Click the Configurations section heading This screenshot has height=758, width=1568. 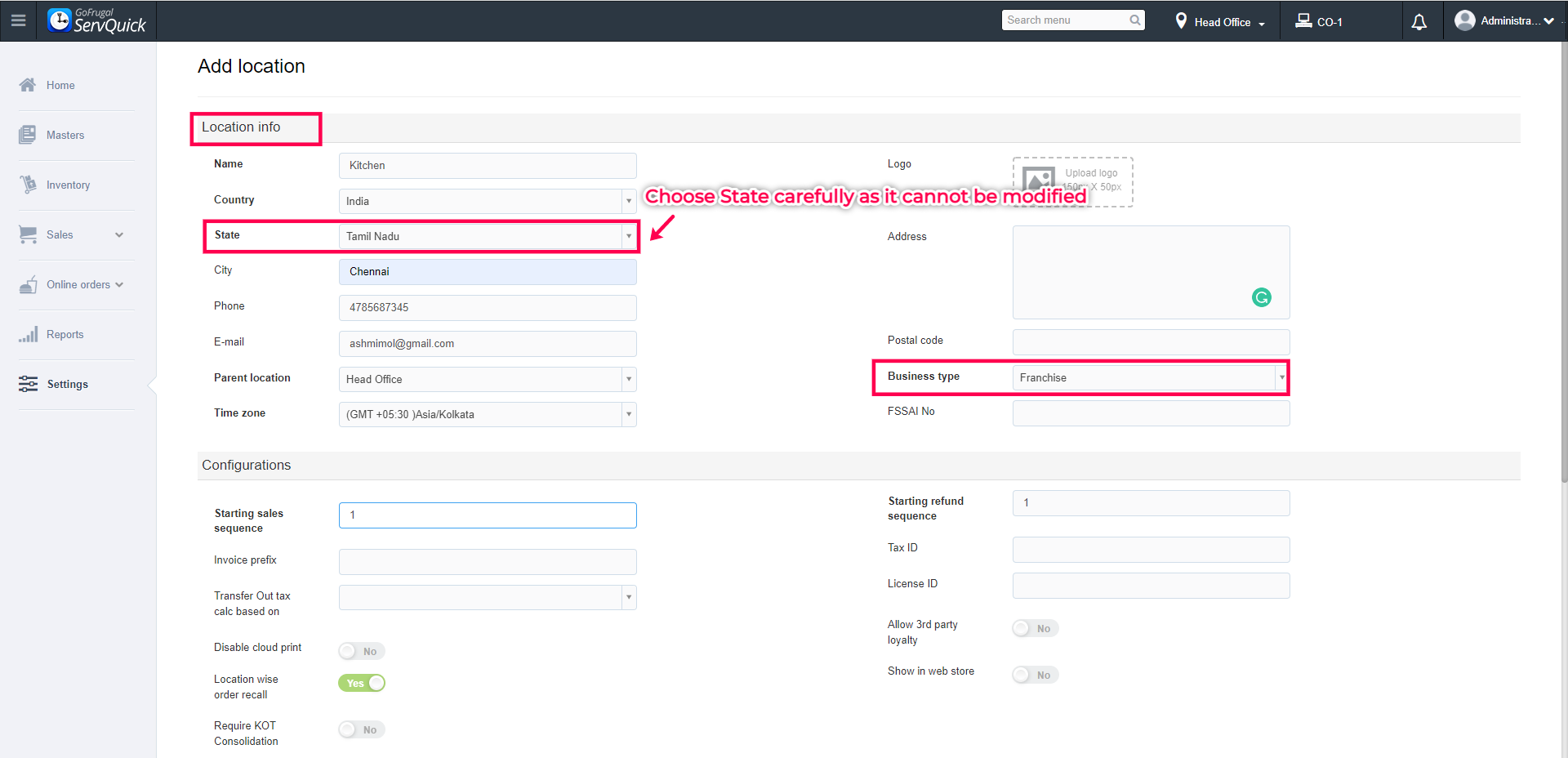[246, 466]
